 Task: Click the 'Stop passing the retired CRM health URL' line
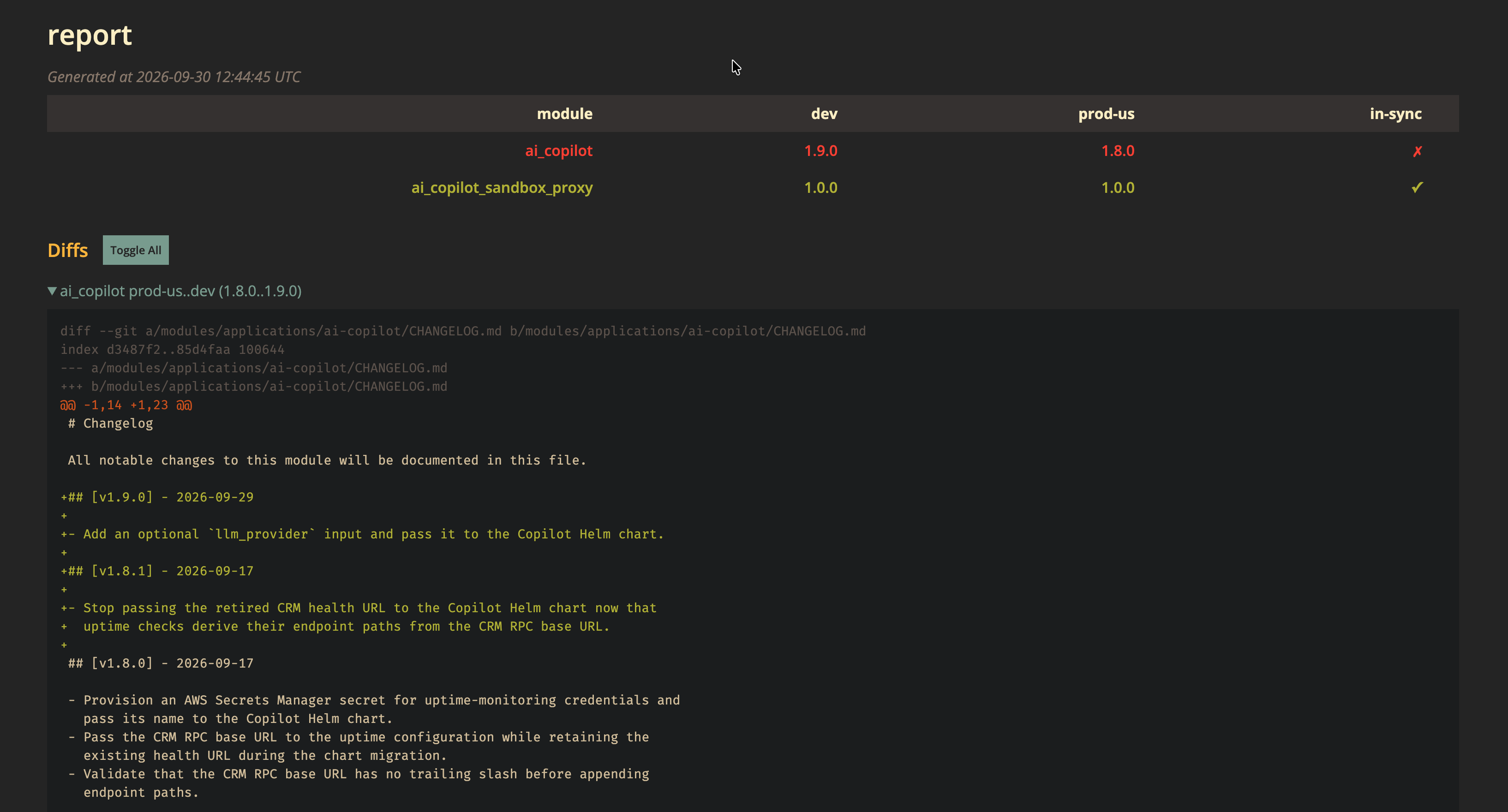click(x=358, y=608)
